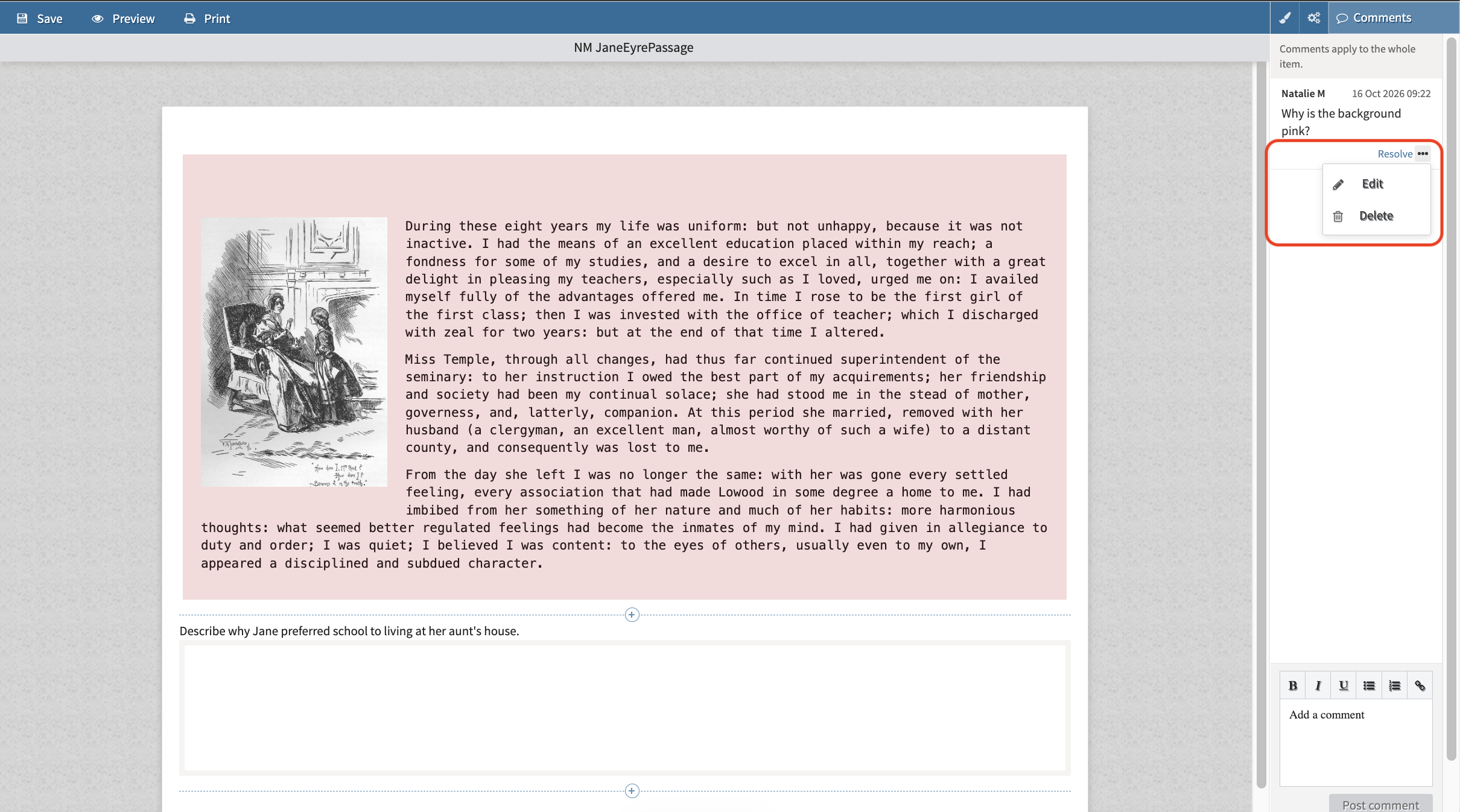Click the plus icon below the passage

632,615
